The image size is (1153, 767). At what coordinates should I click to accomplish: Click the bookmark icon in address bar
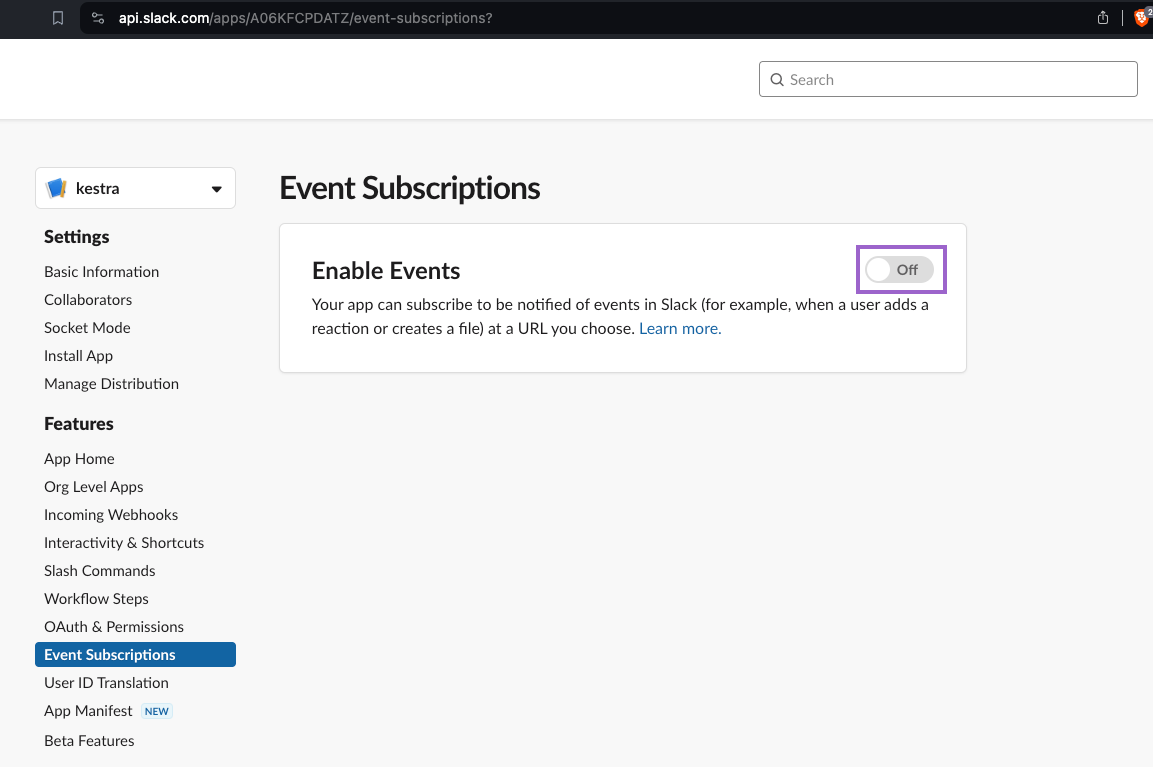point(58,18)
